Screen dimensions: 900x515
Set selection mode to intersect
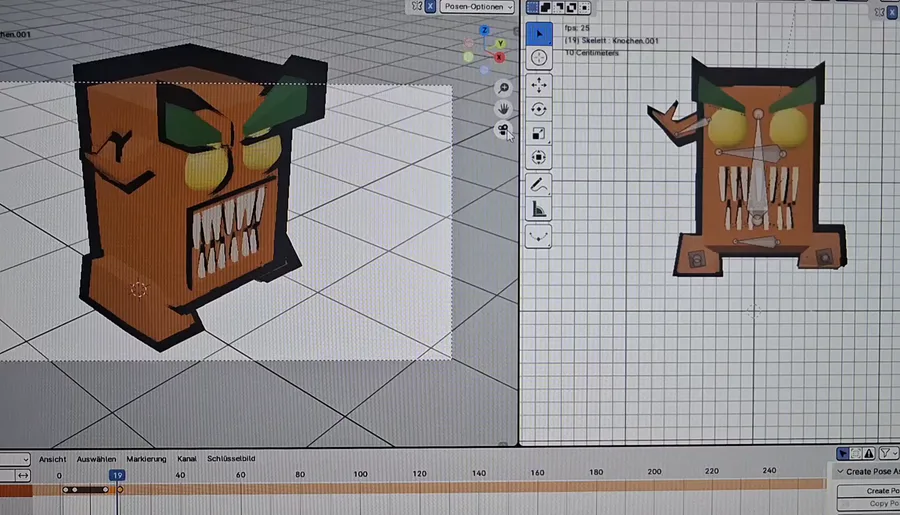click(584, 7)
